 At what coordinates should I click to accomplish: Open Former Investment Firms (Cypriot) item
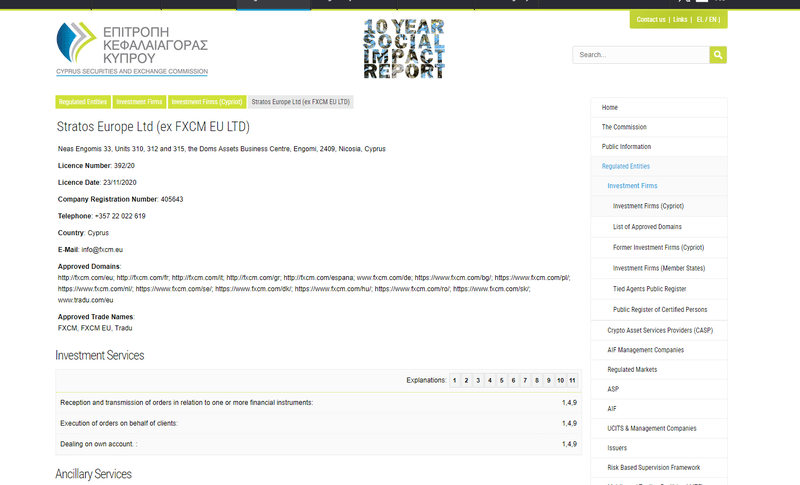coord(659,247)
